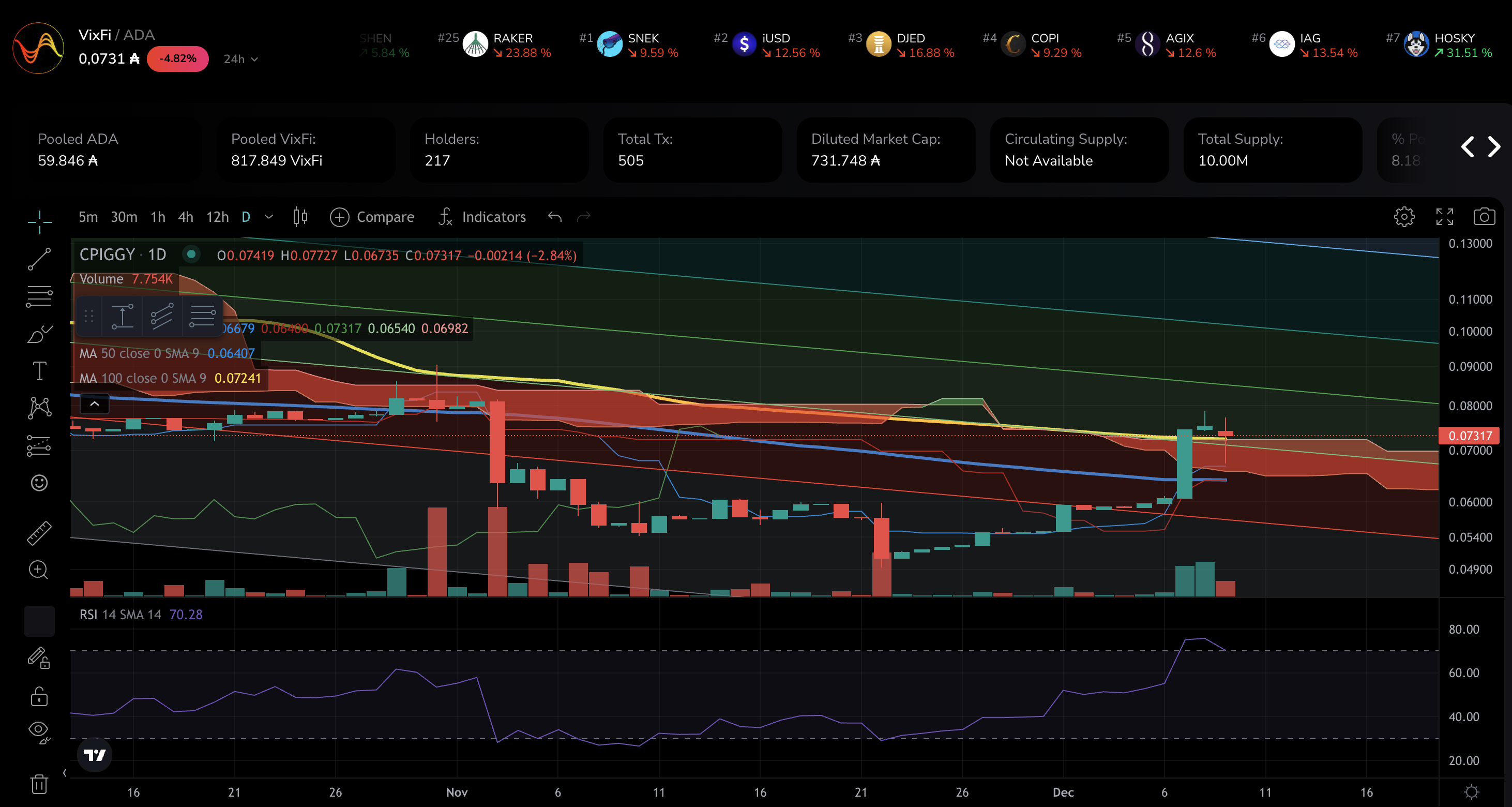Image resolution: width=1512 pixels, height=807 pixels.
Task: Open the iUSD token ticker
Action: click(767, 45)
